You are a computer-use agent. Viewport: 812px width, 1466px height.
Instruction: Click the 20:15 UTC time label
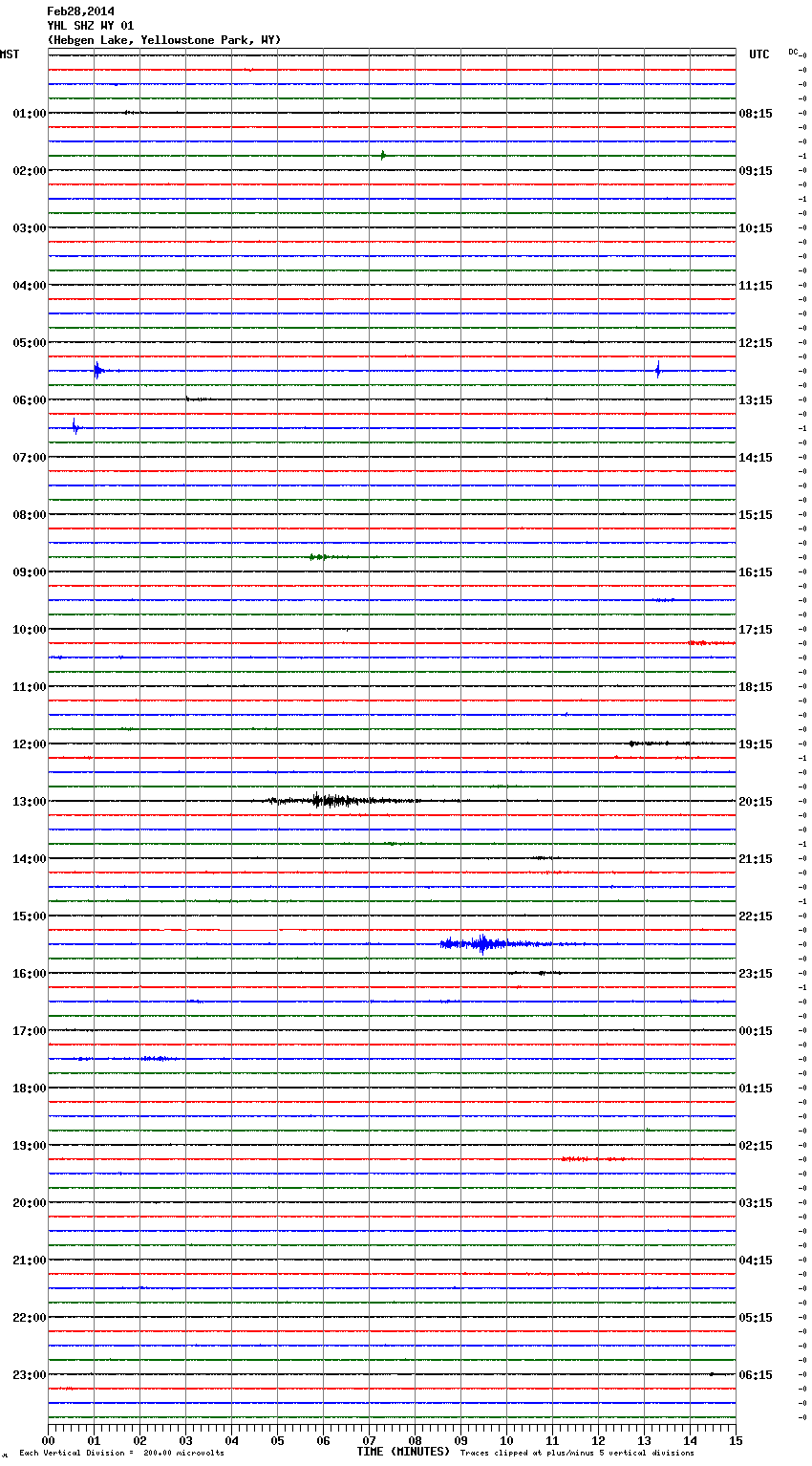point(755,802)
